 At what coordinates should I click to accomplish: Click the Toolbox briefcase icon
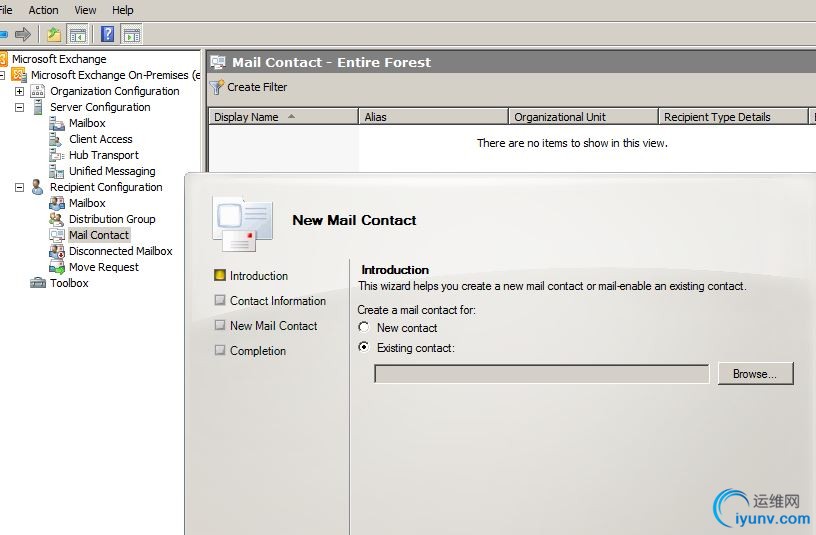38,283
